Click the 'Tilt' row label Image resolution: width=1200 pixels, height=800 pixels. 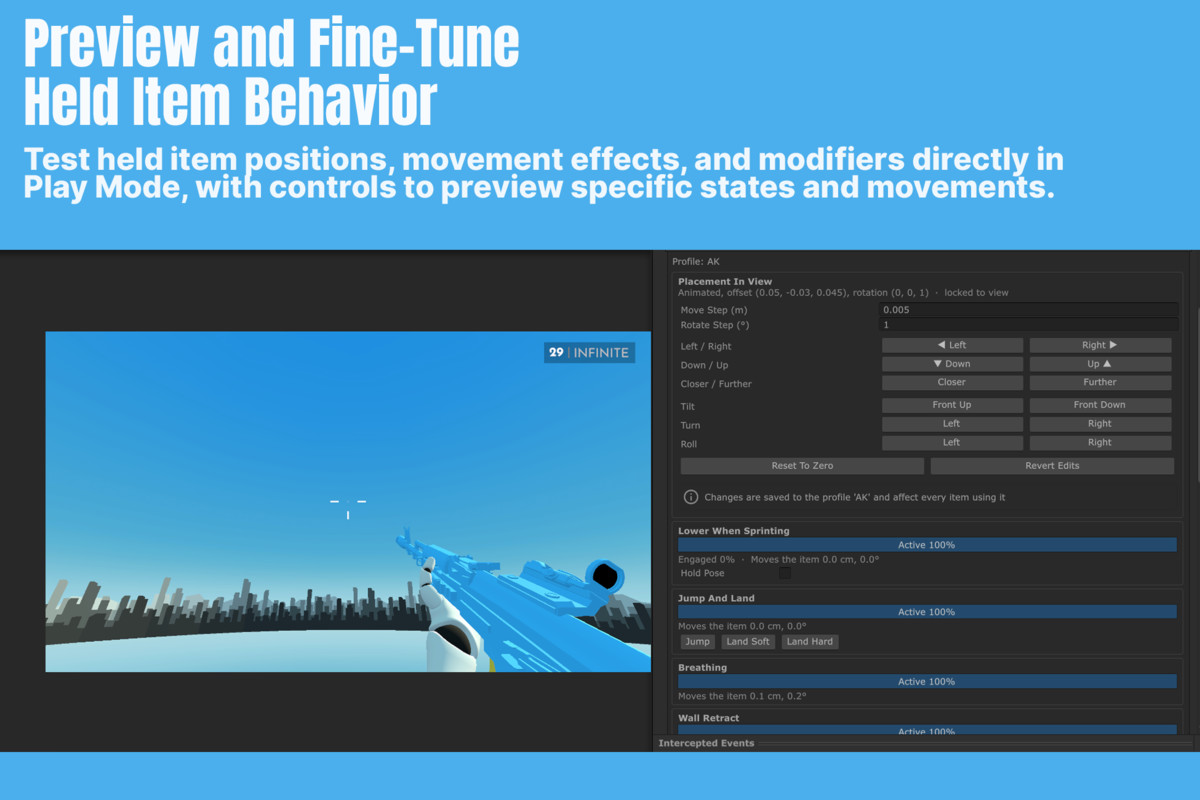tap(688, 407)
